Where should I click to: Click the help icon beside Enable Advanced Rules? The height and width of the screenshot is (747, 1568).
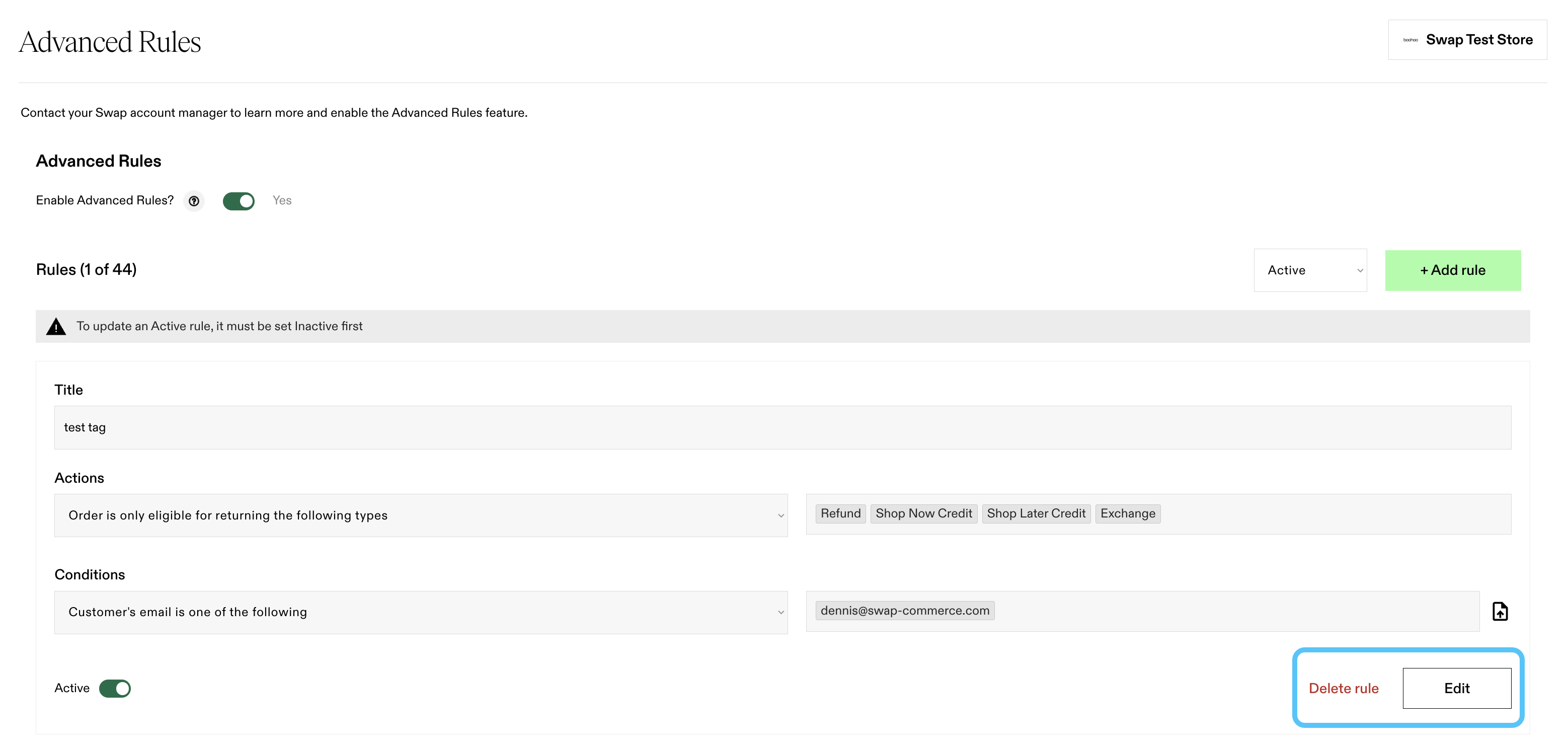194,201
